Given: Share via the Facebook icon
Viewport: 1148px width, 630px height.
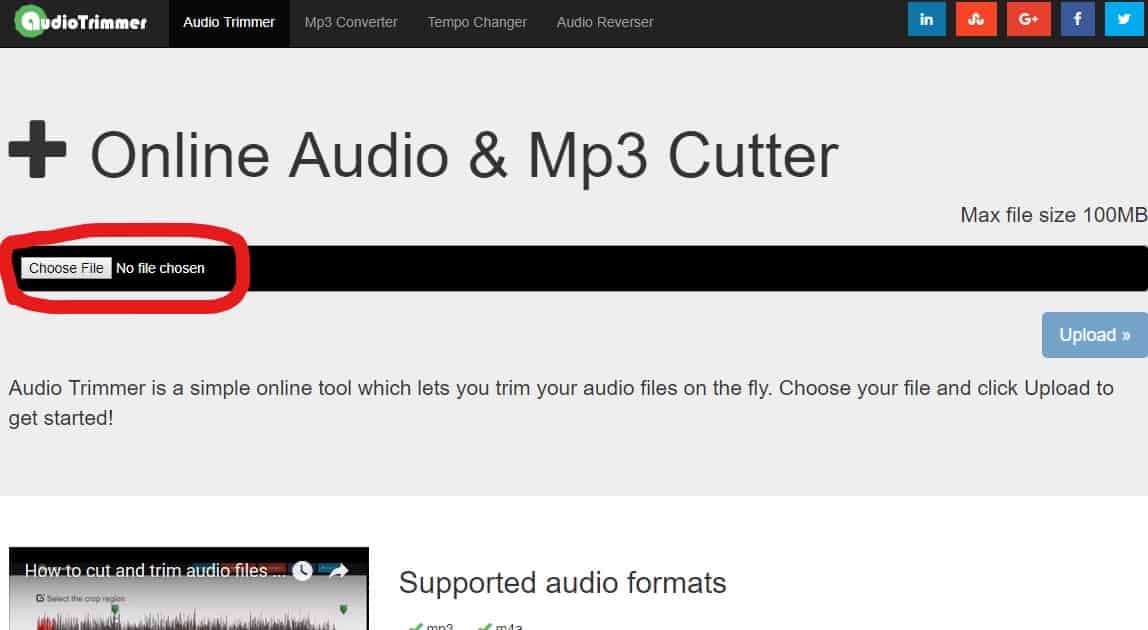Looking at the screenshot, I should [x=1077, y=19].
